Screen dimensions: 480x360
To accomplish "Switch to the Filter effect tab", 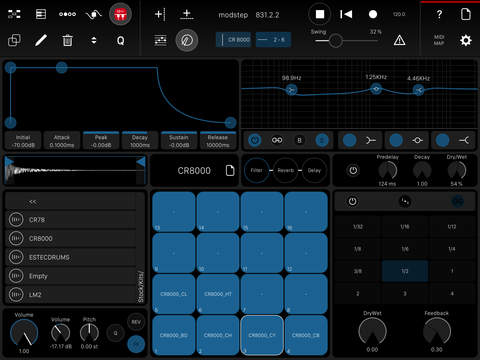I will pos(256,170).
